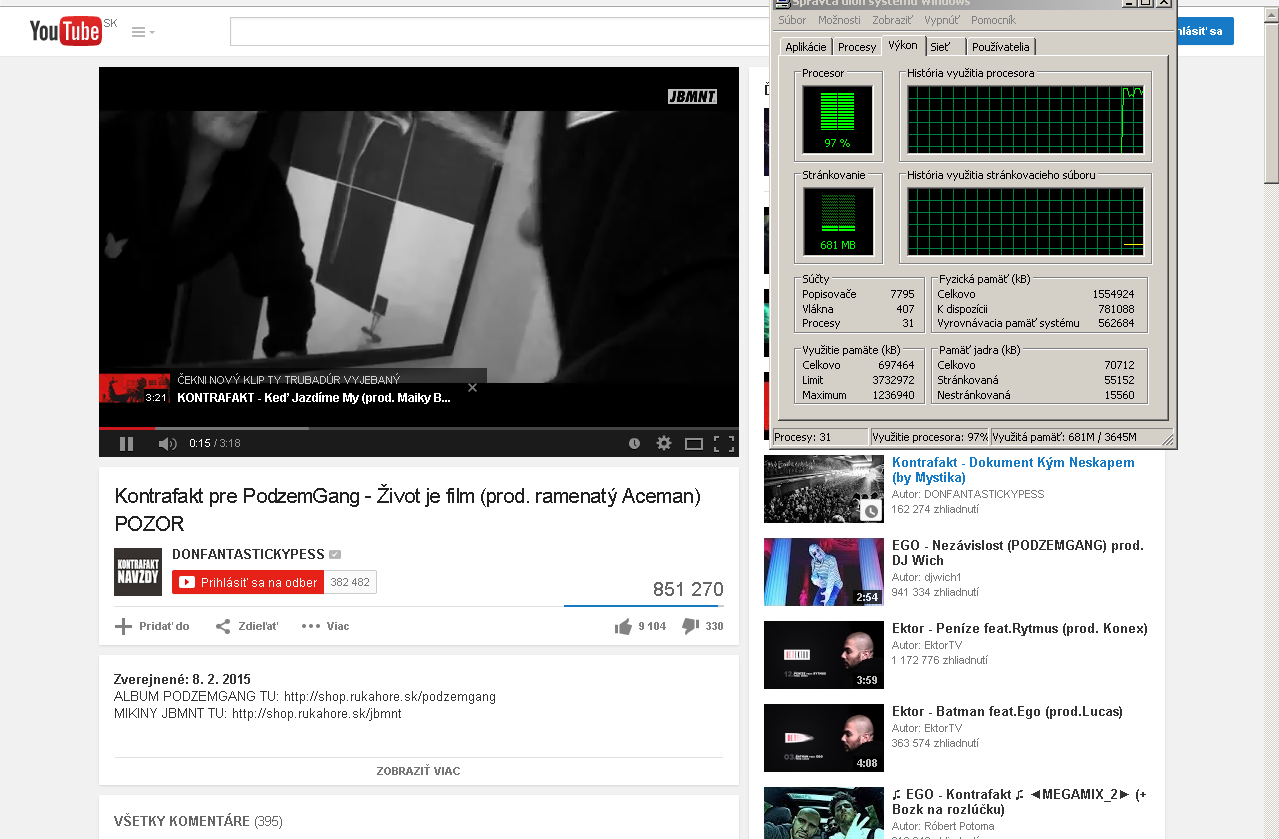
Task: Click 'Prihlásiť sa na odber' subscribe button
Action: [x=249, y=582]
